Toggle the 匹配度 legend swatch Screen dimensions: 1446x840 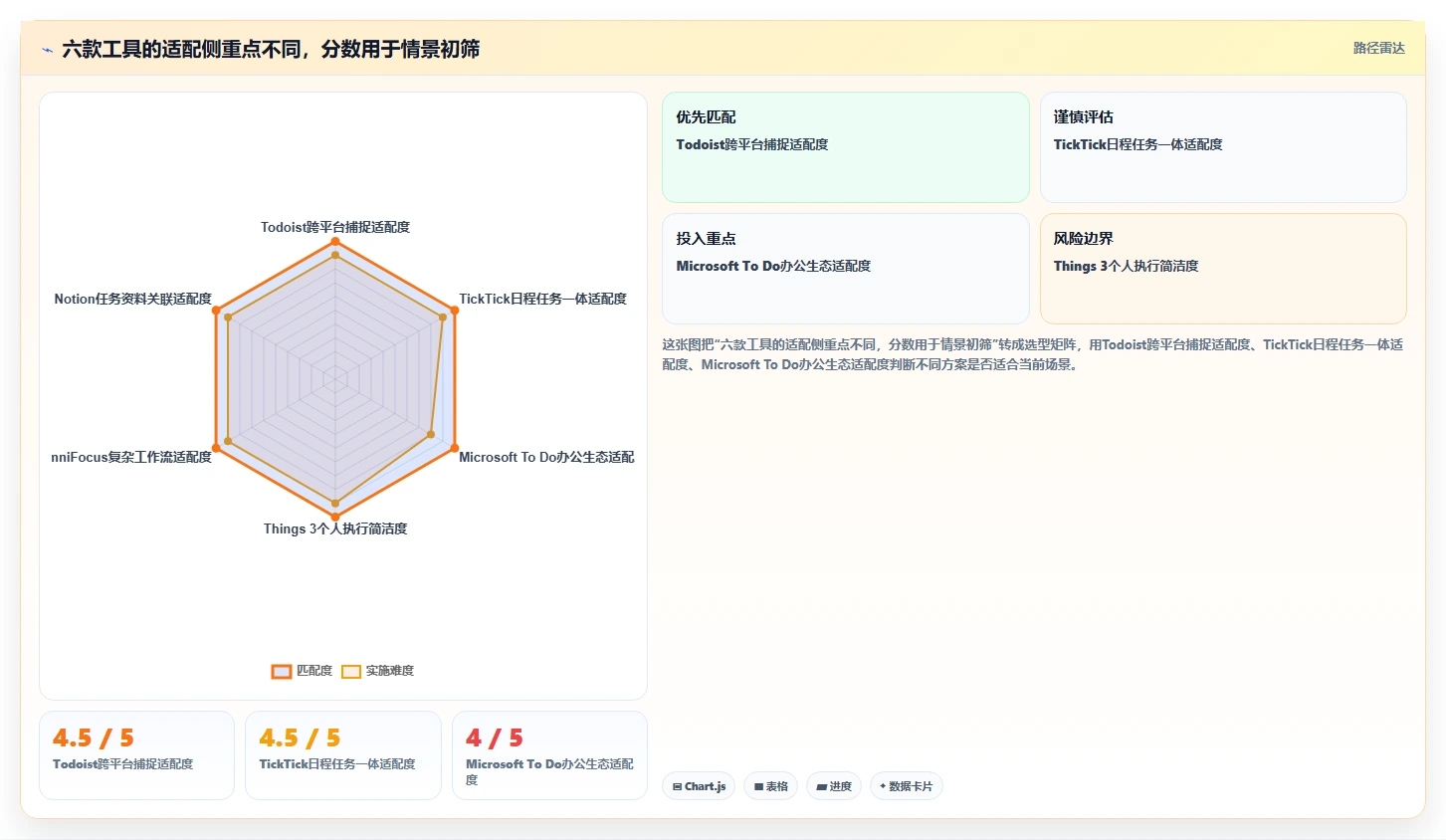282,671
